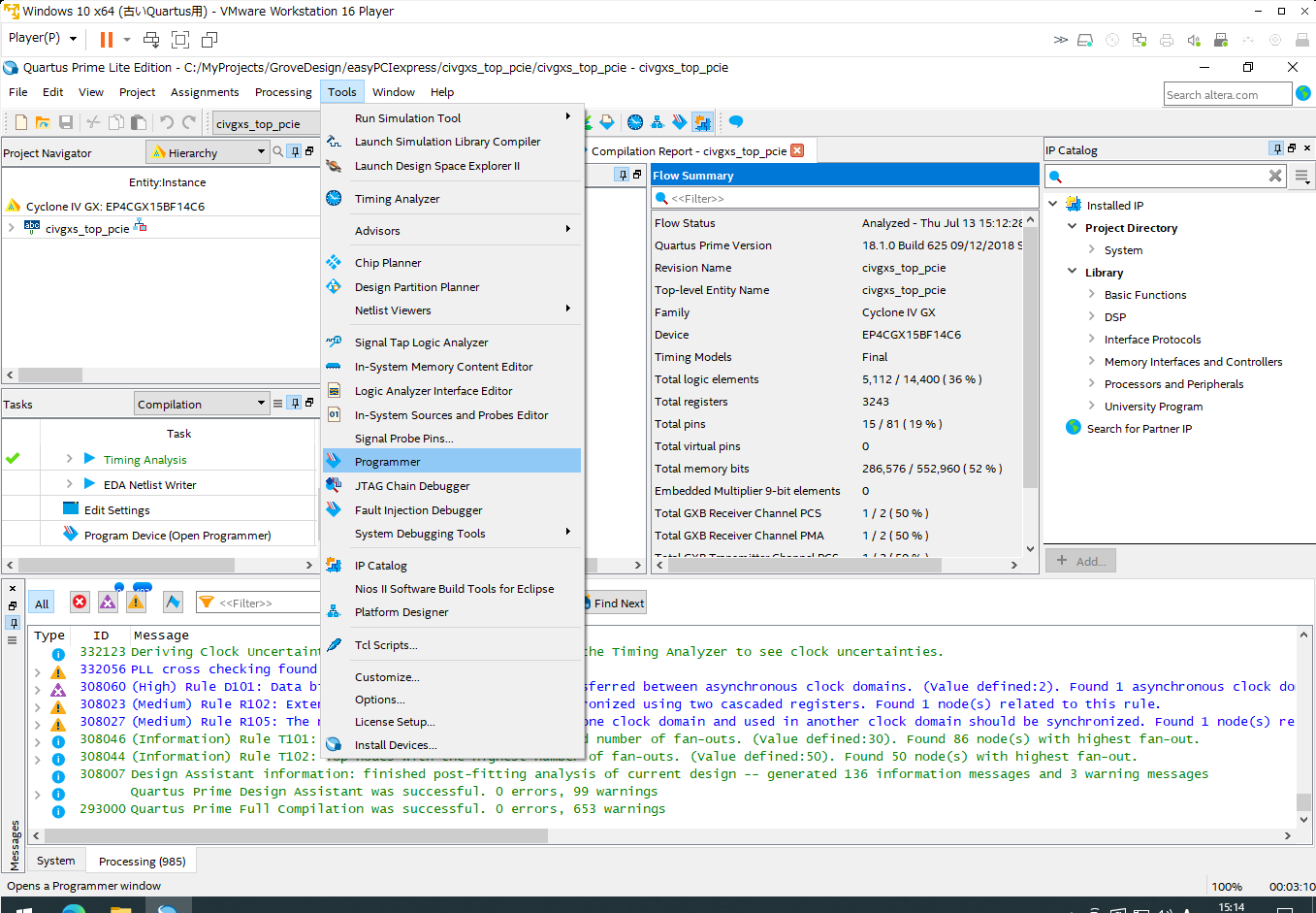Toggle flagged messages blue flag filter
1316x913 pixels.
click(173, 603)
